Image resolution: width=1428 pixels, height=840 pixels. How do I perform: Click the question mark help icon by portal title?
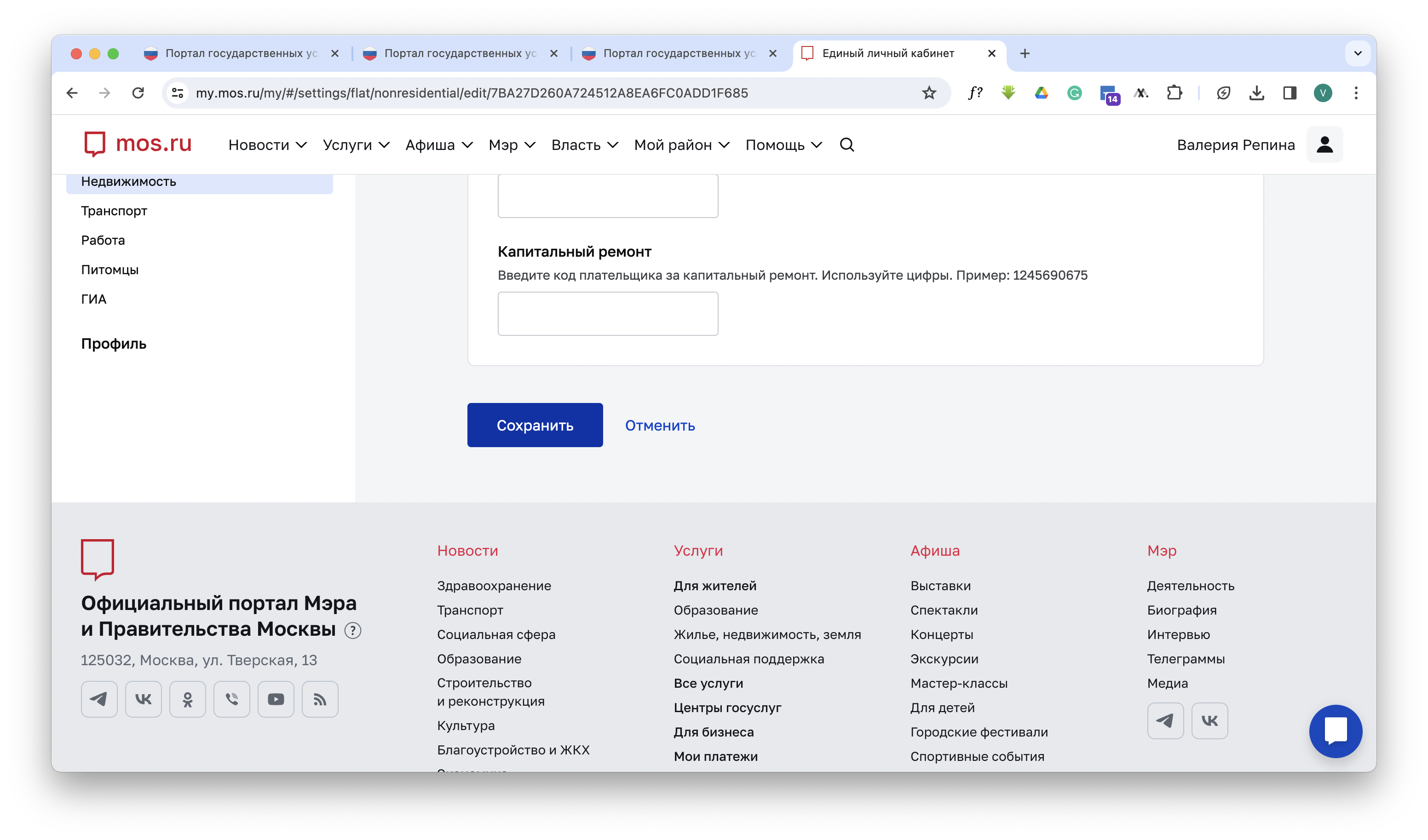point(352,630)
